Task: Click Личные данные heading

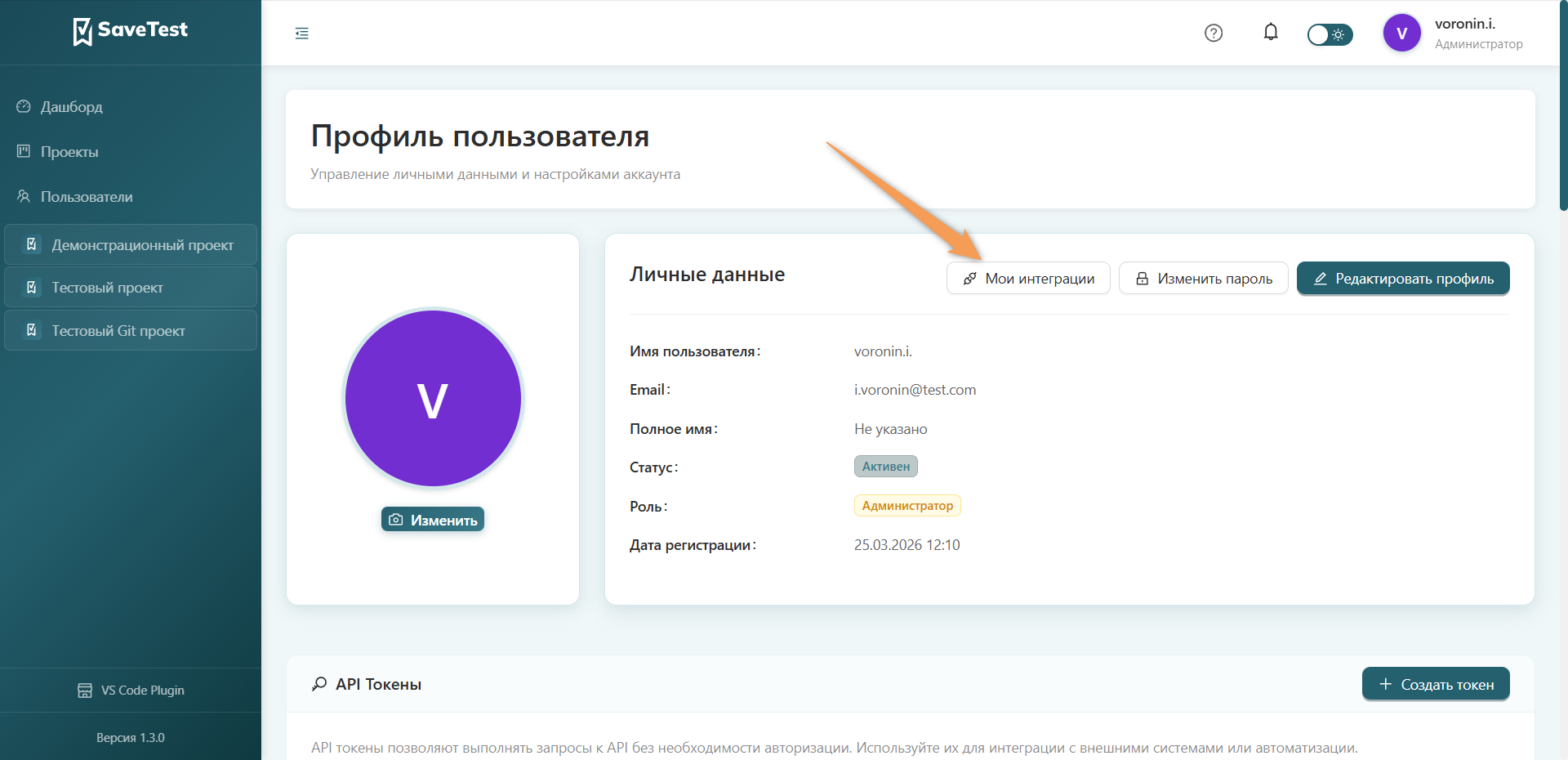Action: (707, 275)
